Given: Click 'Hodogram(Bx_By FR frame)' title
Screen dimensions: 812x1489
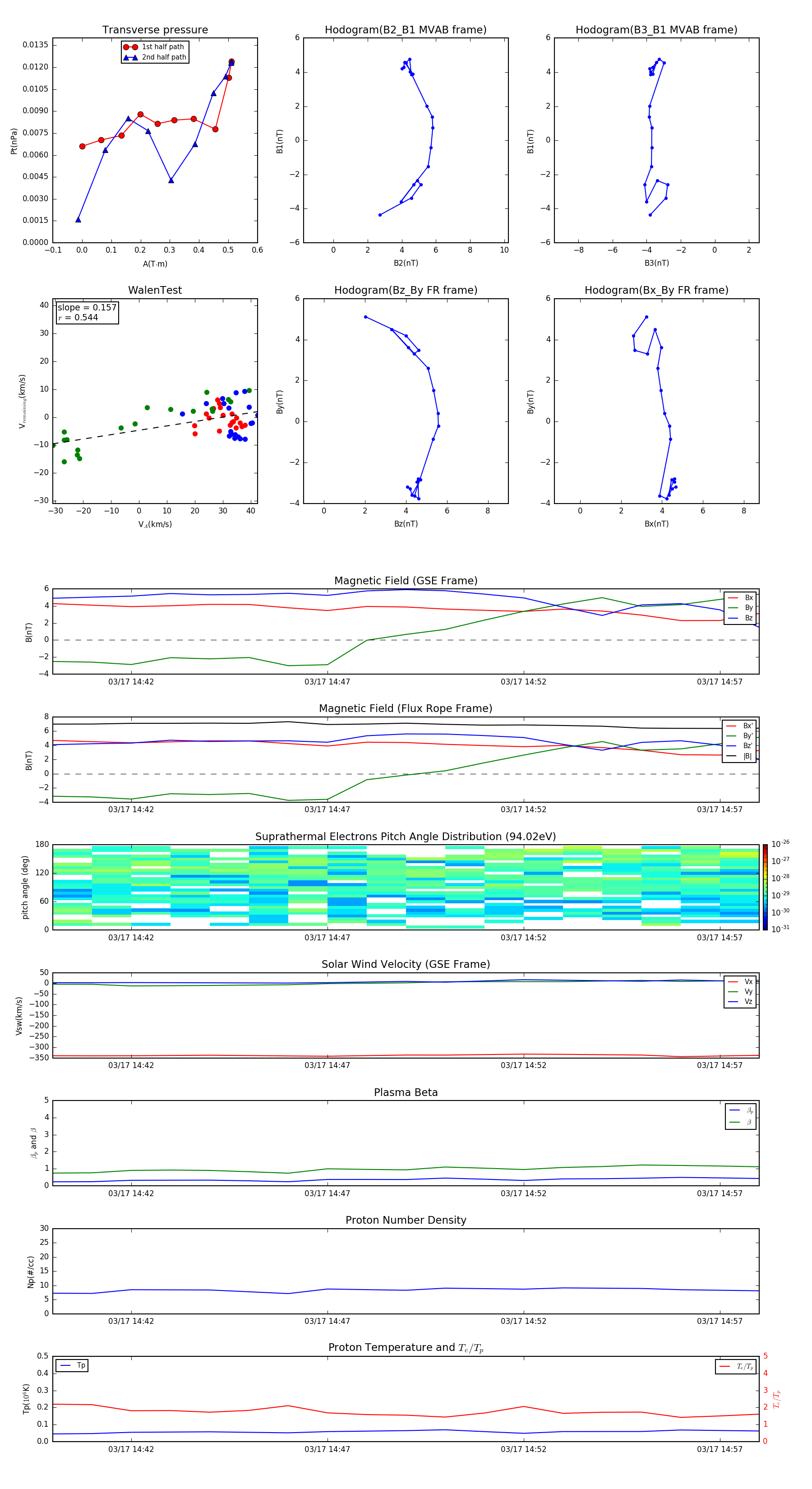Looking at the screenshot, I should 656,290.
